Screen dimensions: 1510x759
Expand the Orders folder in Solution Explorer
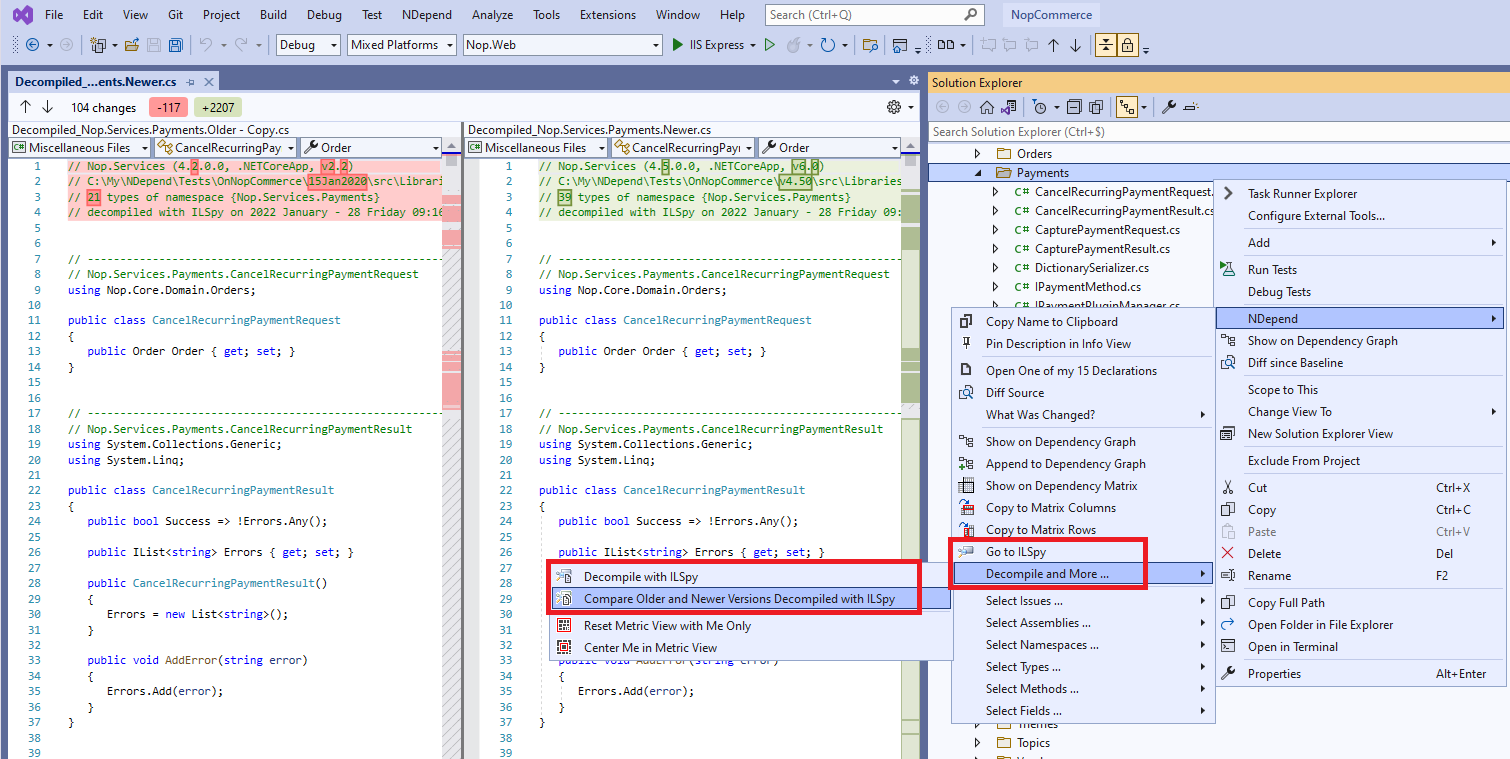click(978, 154)
